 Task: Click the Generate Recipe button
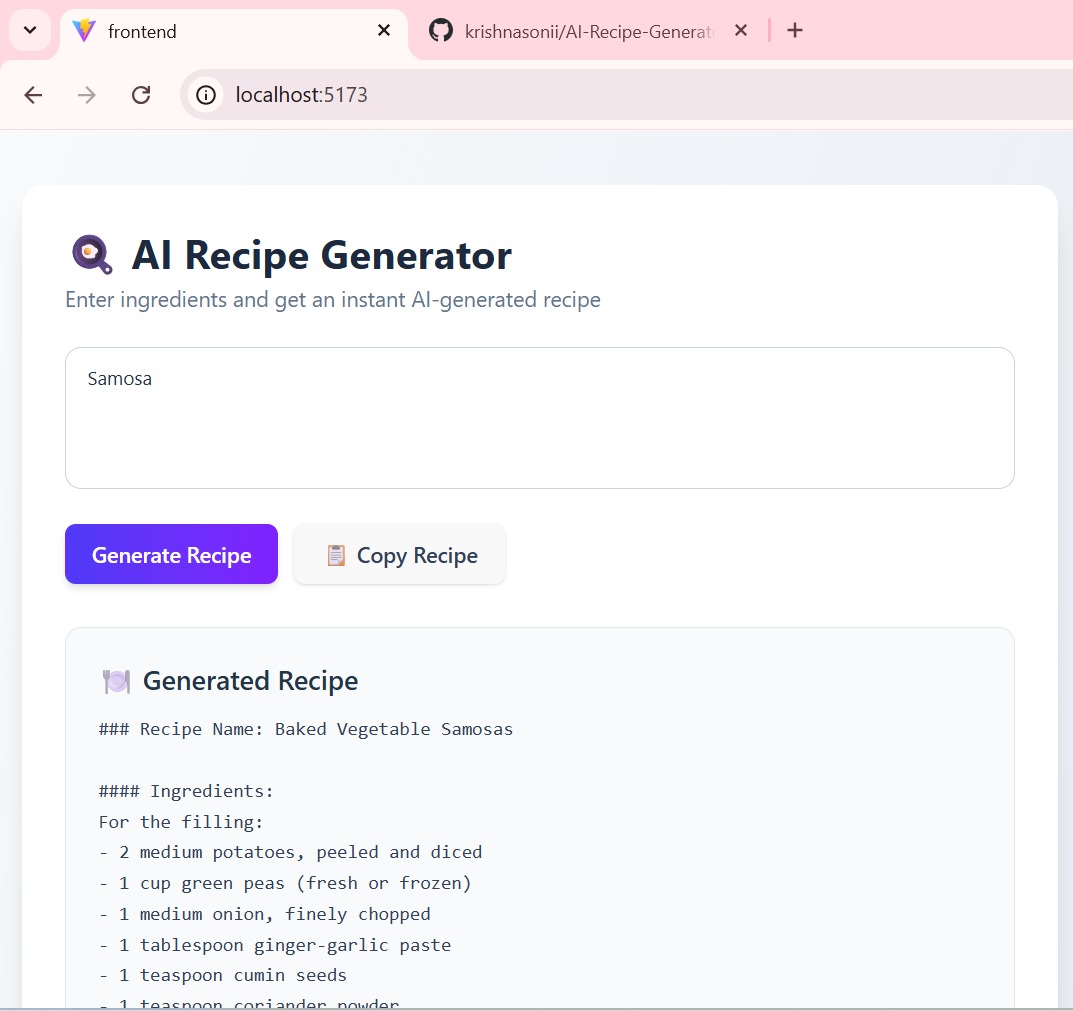[171, 554]
